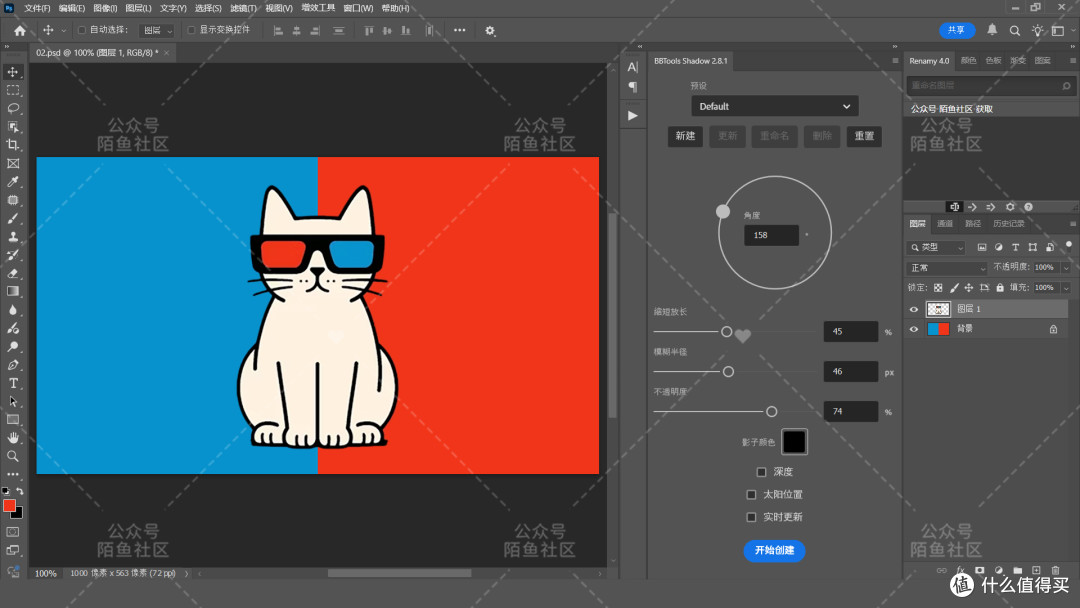Expand the 填充 fill dropdown arrow
Viewport: 1080px width, 608px height.
click(x=1066, y=288)
